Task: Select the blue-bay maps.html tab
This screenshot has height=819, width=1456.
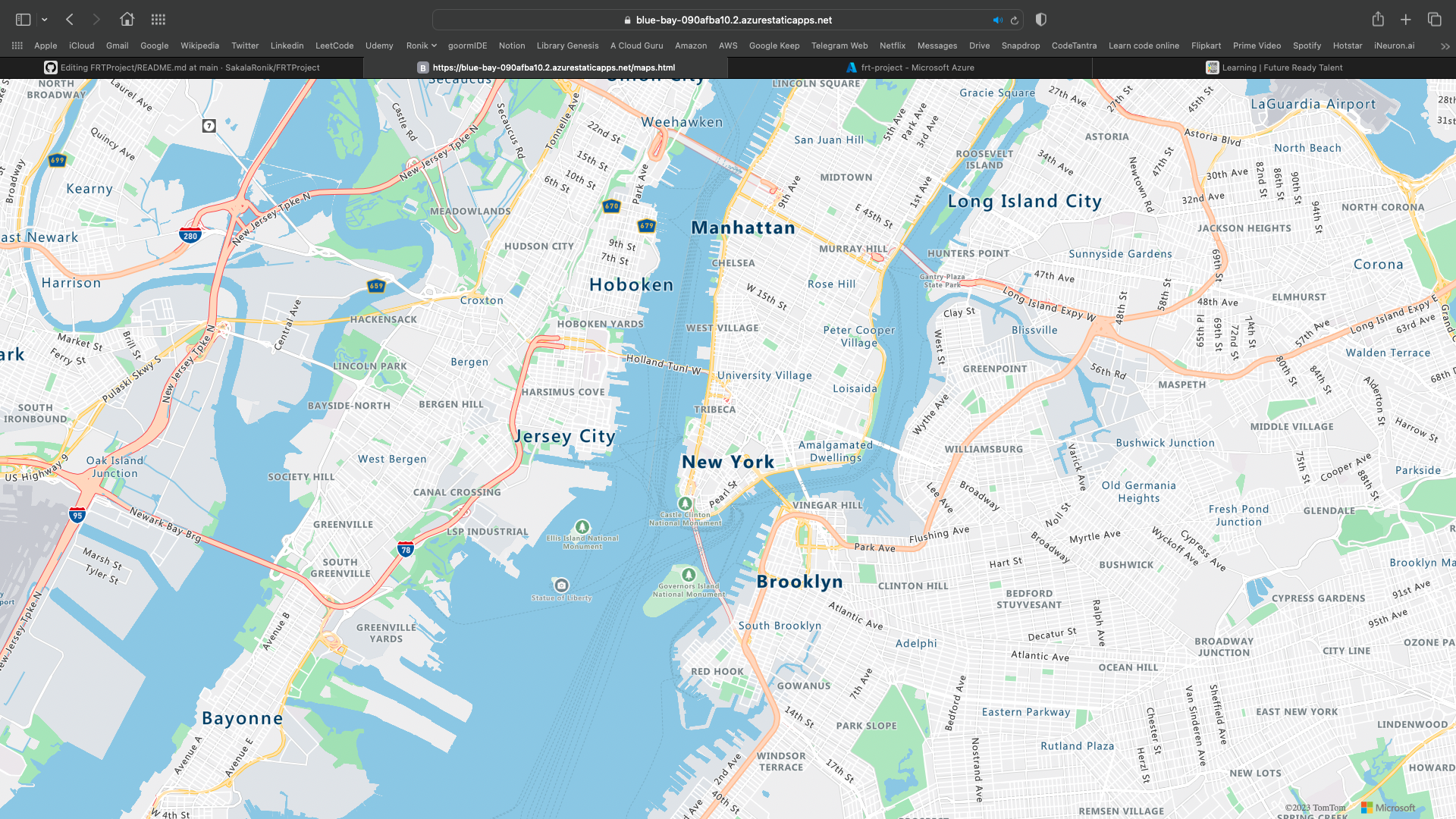Action: pos(546,67)
